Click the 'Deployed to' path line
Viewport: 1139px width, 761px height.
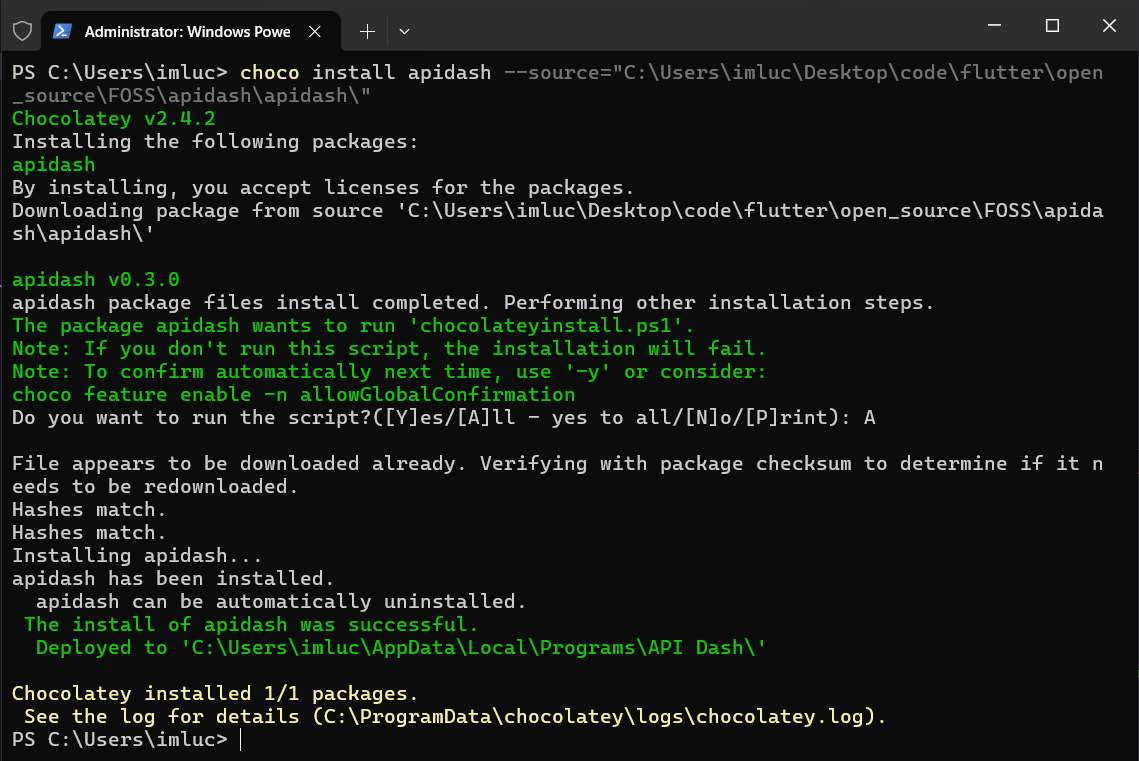tap(401, 648)
